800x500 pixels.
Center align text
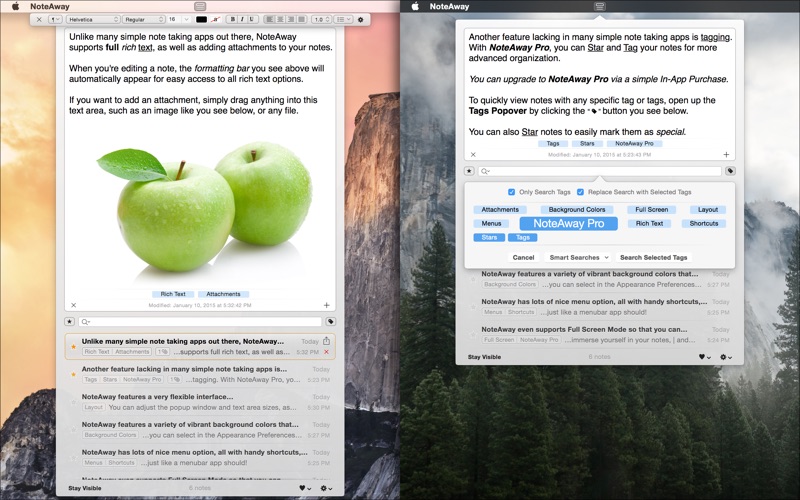coord(280,19)
